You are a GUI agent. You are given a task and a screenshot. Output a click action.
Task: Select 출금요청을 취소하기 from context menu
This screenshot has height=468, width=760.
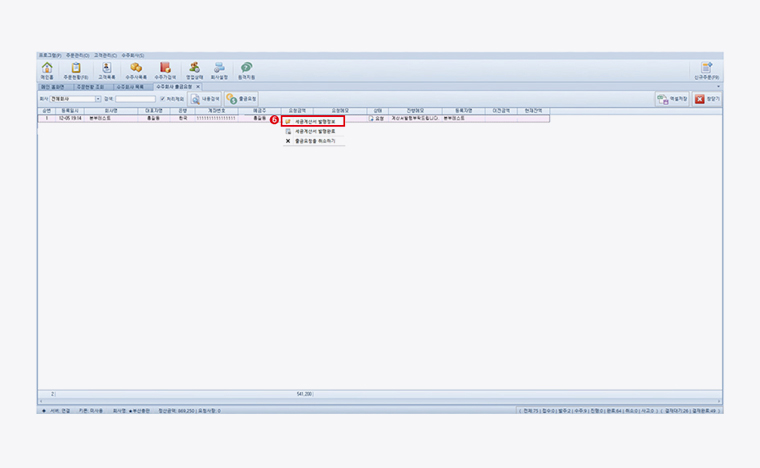coord(314,141)
